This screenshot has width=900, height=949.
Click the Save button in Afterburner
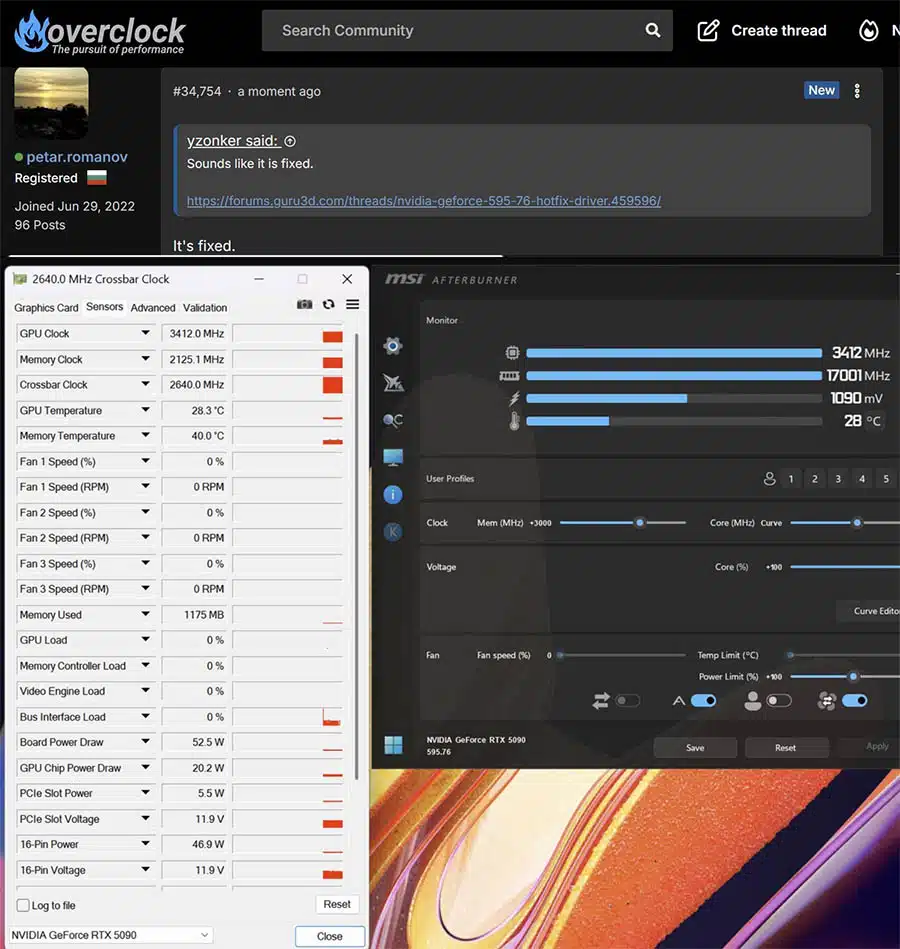click(x=695, y=748)
